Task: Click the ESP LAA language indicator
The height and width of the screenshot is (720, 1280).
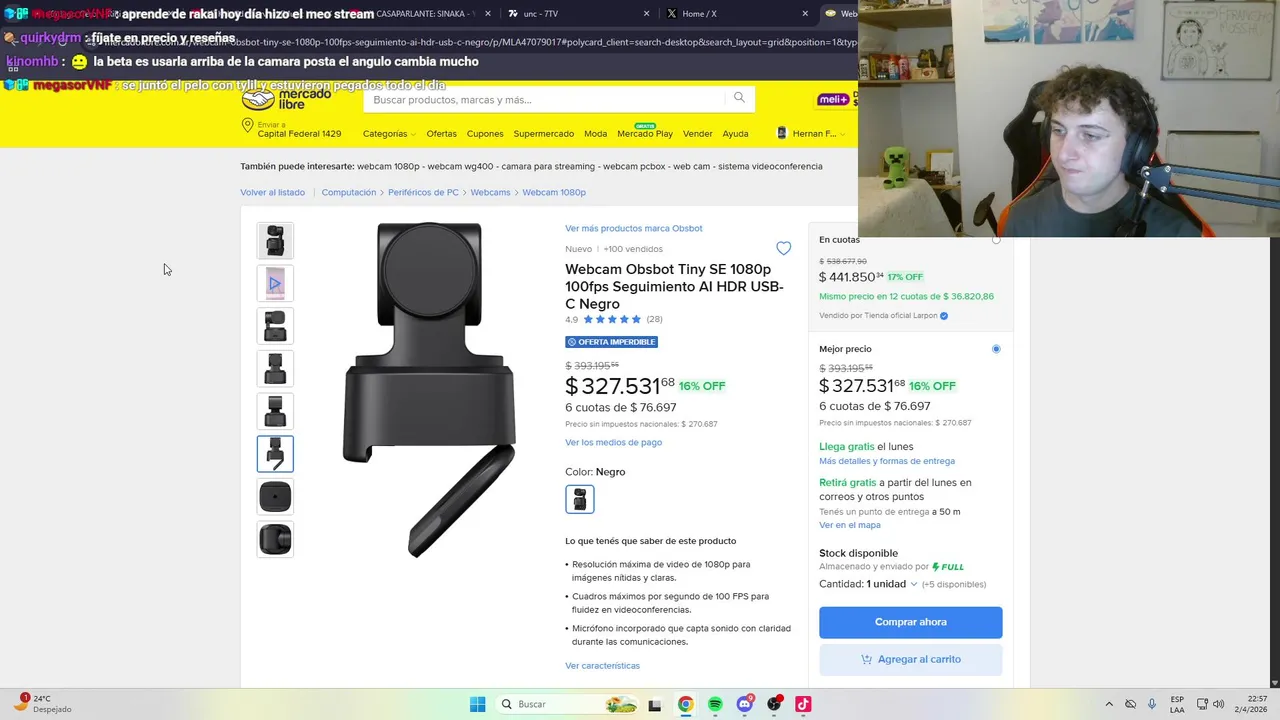Action: (x=1177, y=704)
